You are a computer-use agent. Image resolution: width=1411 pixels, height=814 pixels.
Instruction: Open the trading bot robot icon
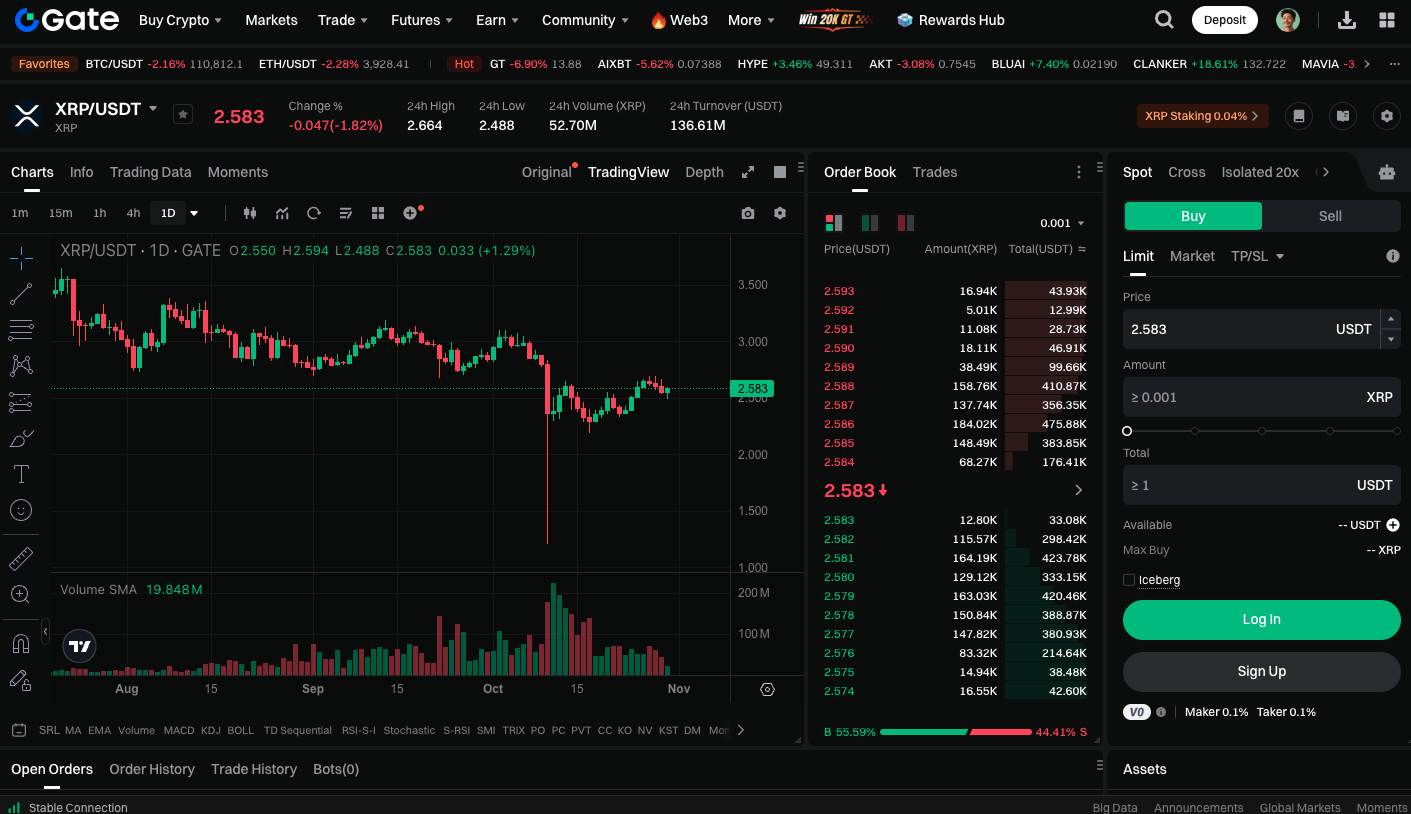1386,172
